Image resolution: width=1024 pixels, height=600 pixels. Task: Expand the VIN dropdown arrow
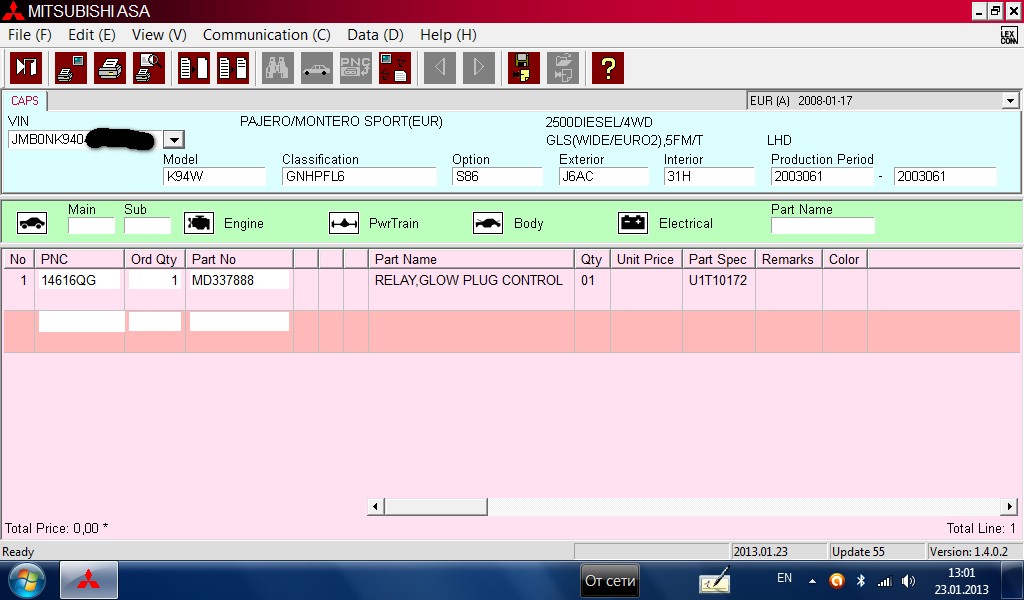coord(173,140)
